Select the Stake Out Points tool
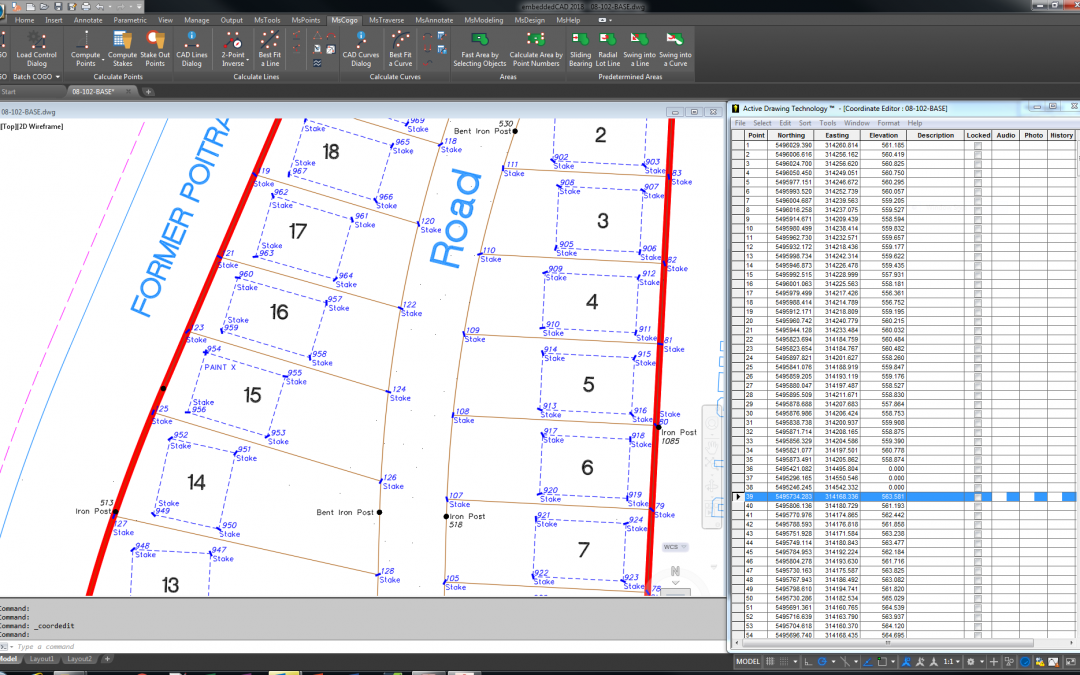 coord(154,47)
